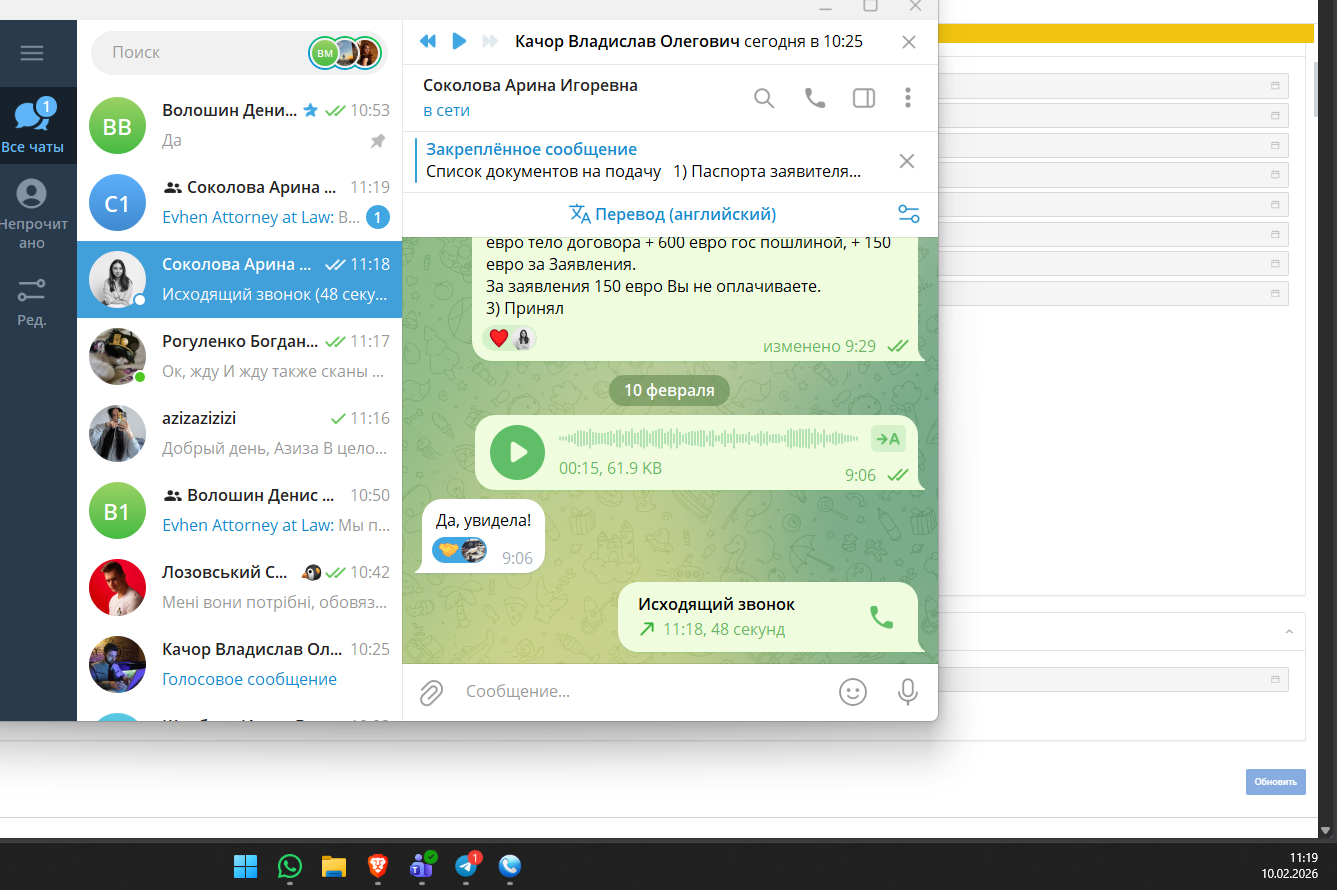Skip to previous track in audio player bar
The width and height of the screenshot is (1337, 890).
tap(428, 41)
